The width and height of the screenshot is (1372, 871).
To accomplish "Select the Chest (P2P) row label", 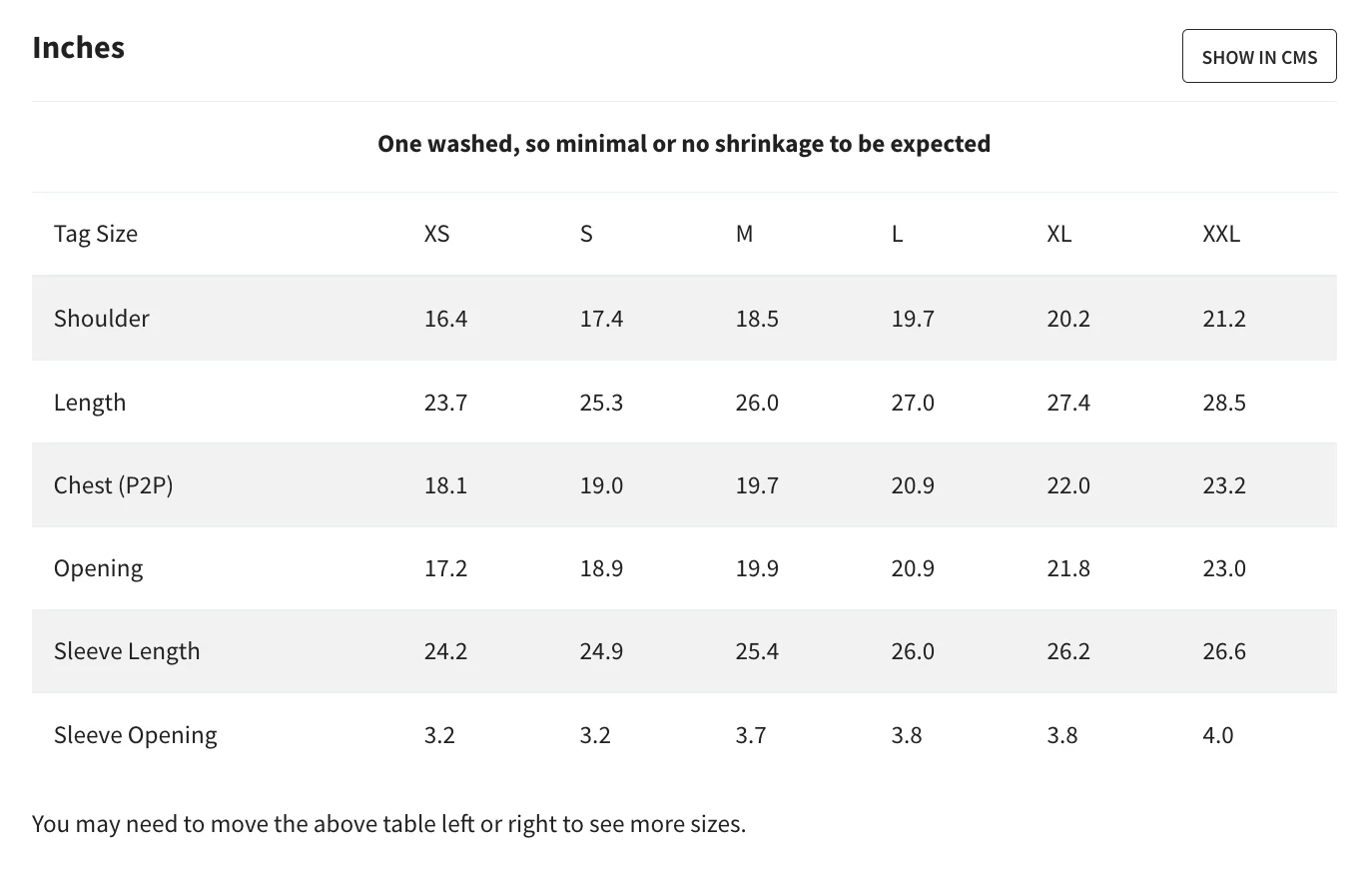I will click(114, 484).
